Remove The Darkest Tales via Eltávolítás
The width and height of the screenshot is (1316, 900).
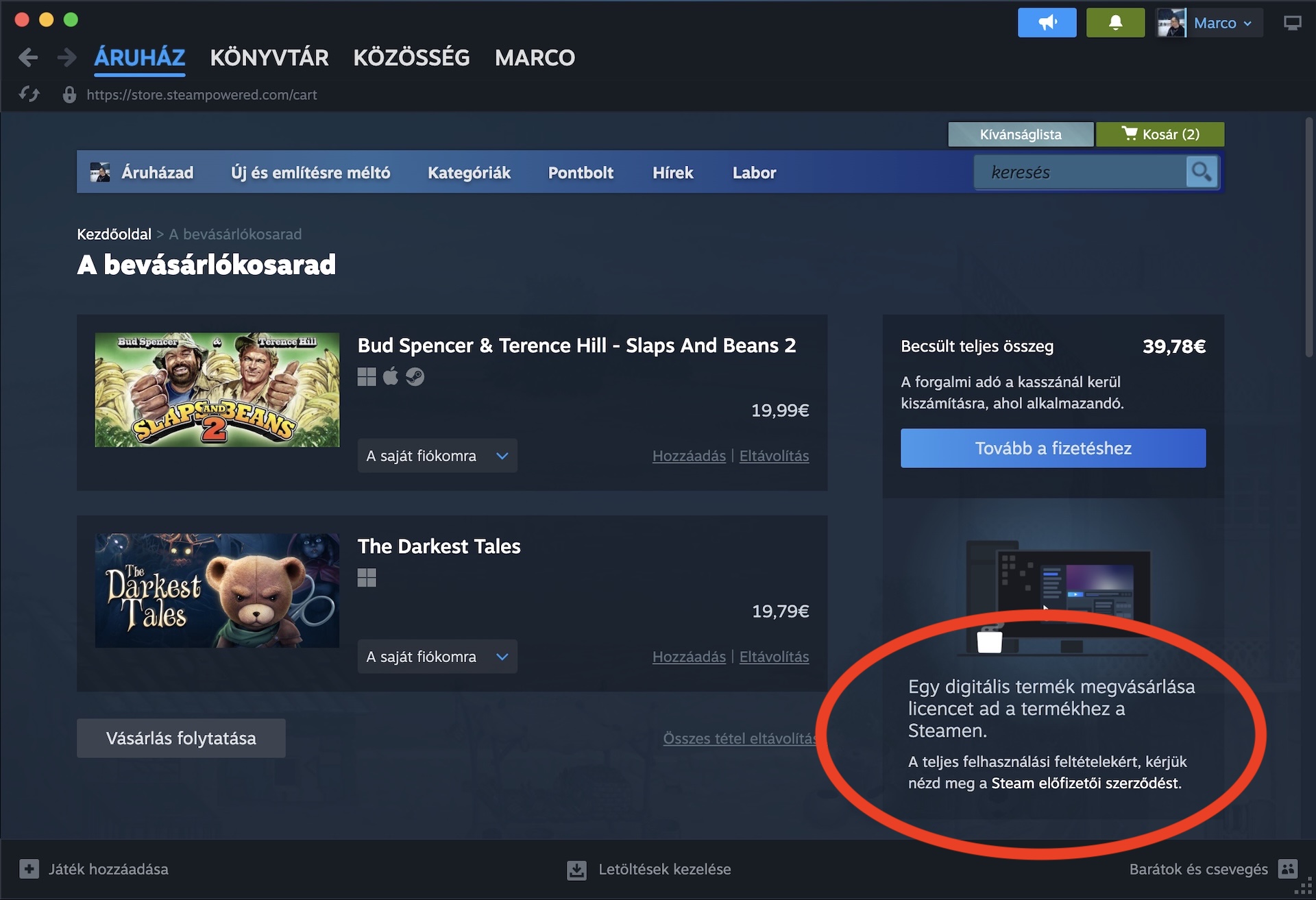pos(774,657)
